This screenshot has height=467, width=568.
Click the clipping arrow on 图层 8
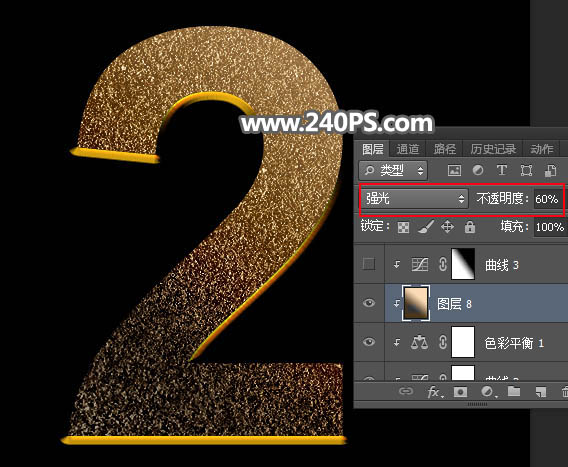click(397, 303)
